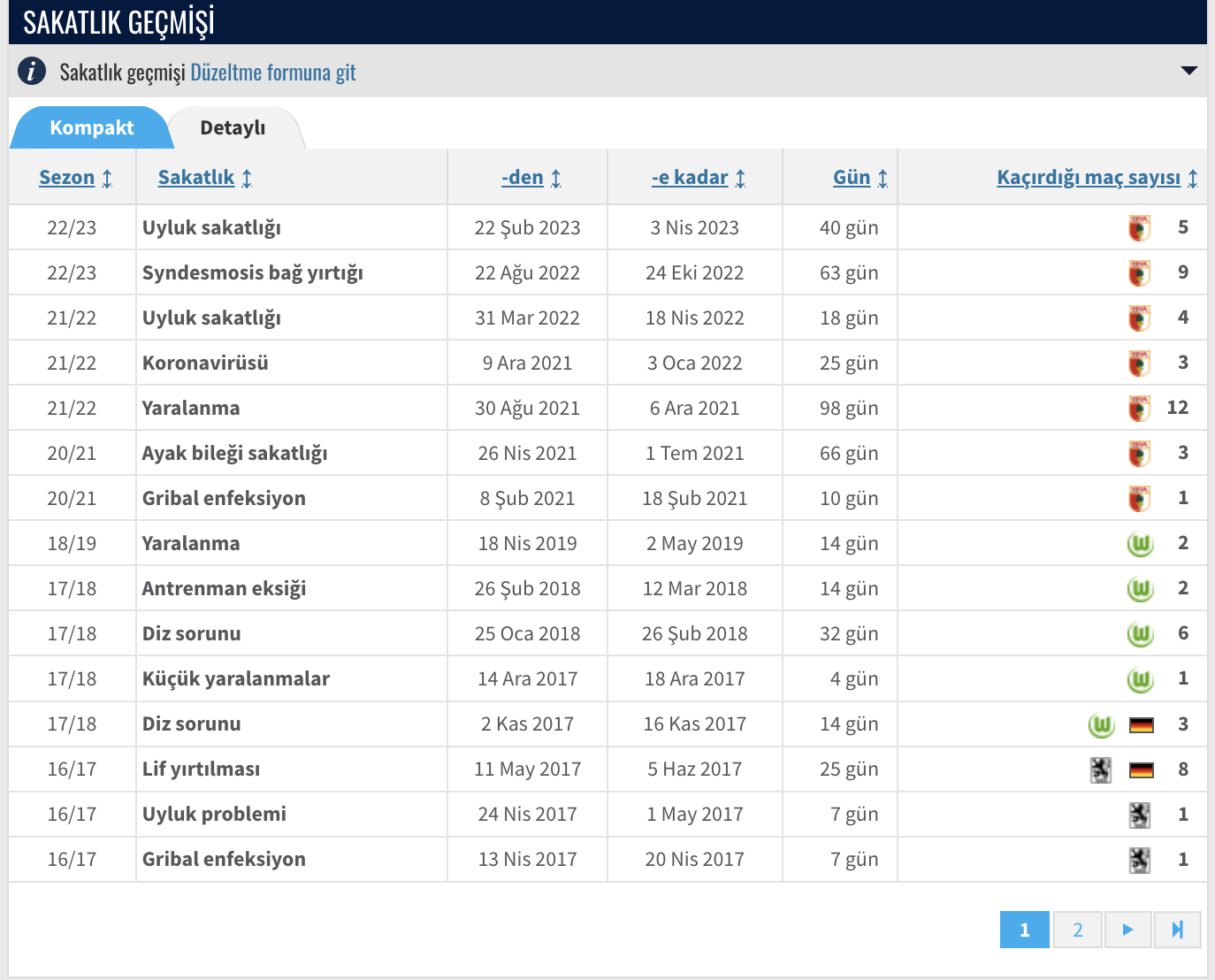The image size is (1215, 980).
Task: Click the SAKATLIK GEÇMİŞİ header title
Action: click(x=118, y=22)
